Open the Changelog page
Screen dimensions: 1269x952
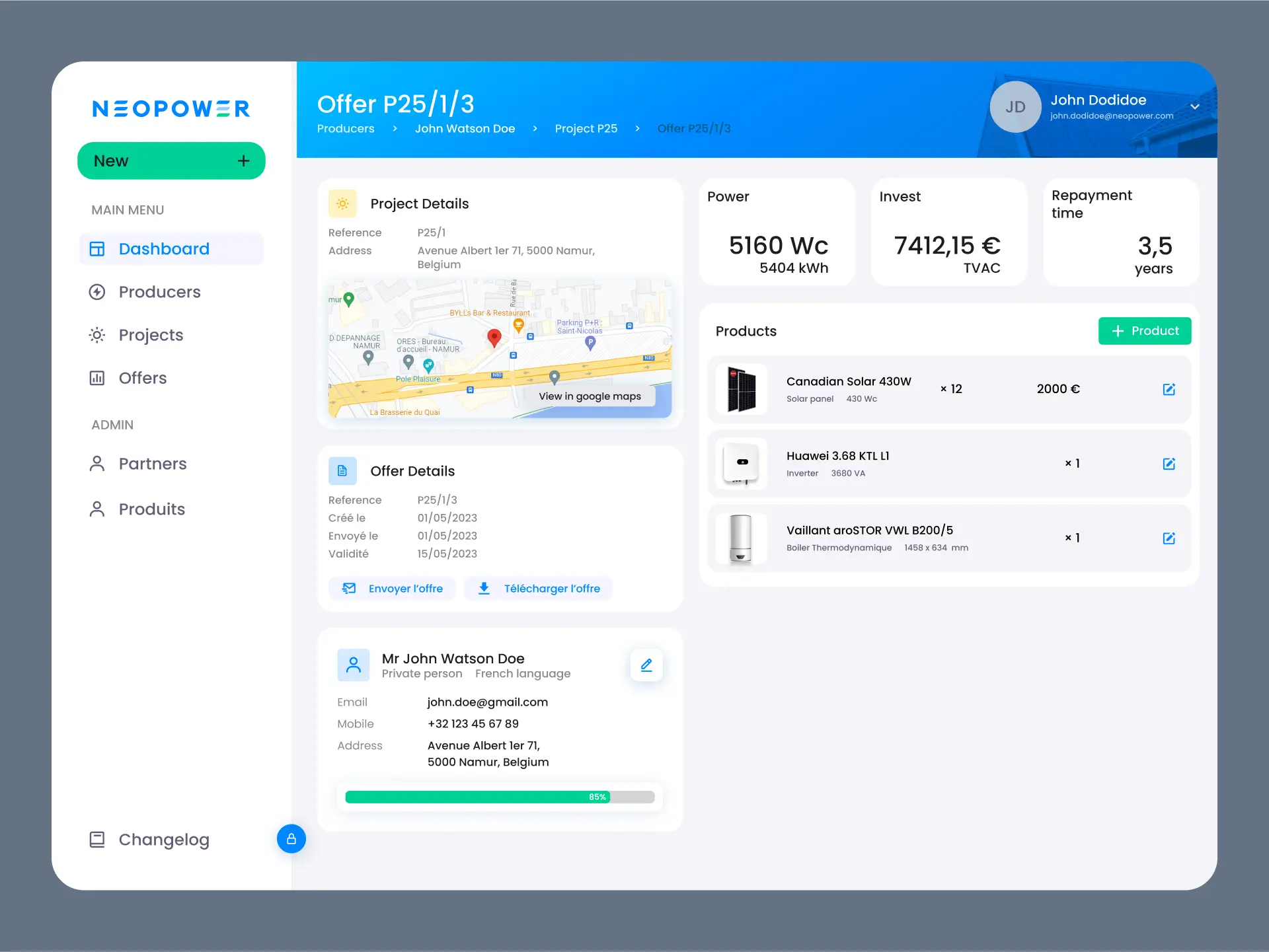tap(163, 840)
